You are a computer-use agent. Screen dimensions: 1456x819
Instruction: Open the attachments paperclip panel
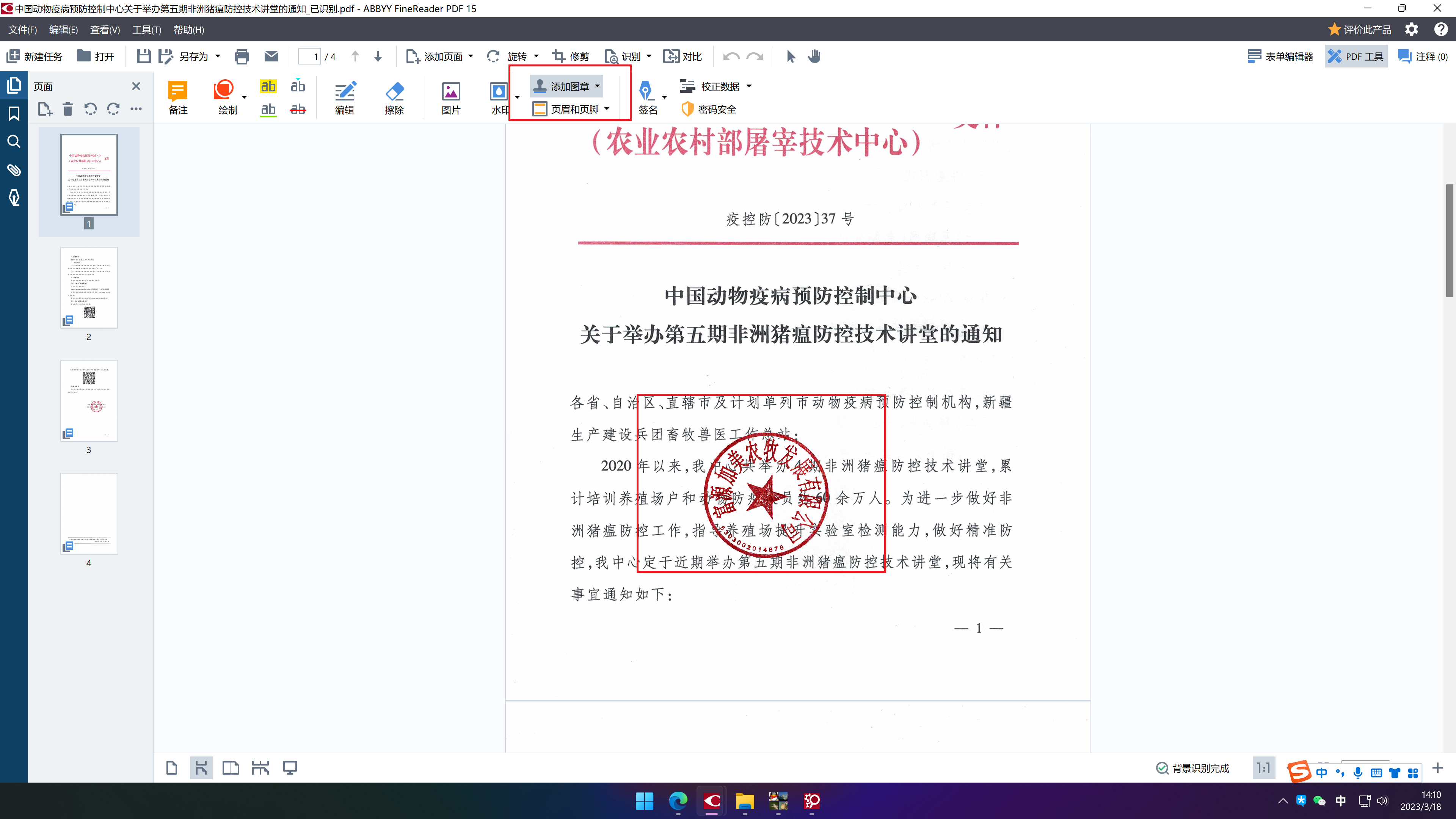(14, 169)
